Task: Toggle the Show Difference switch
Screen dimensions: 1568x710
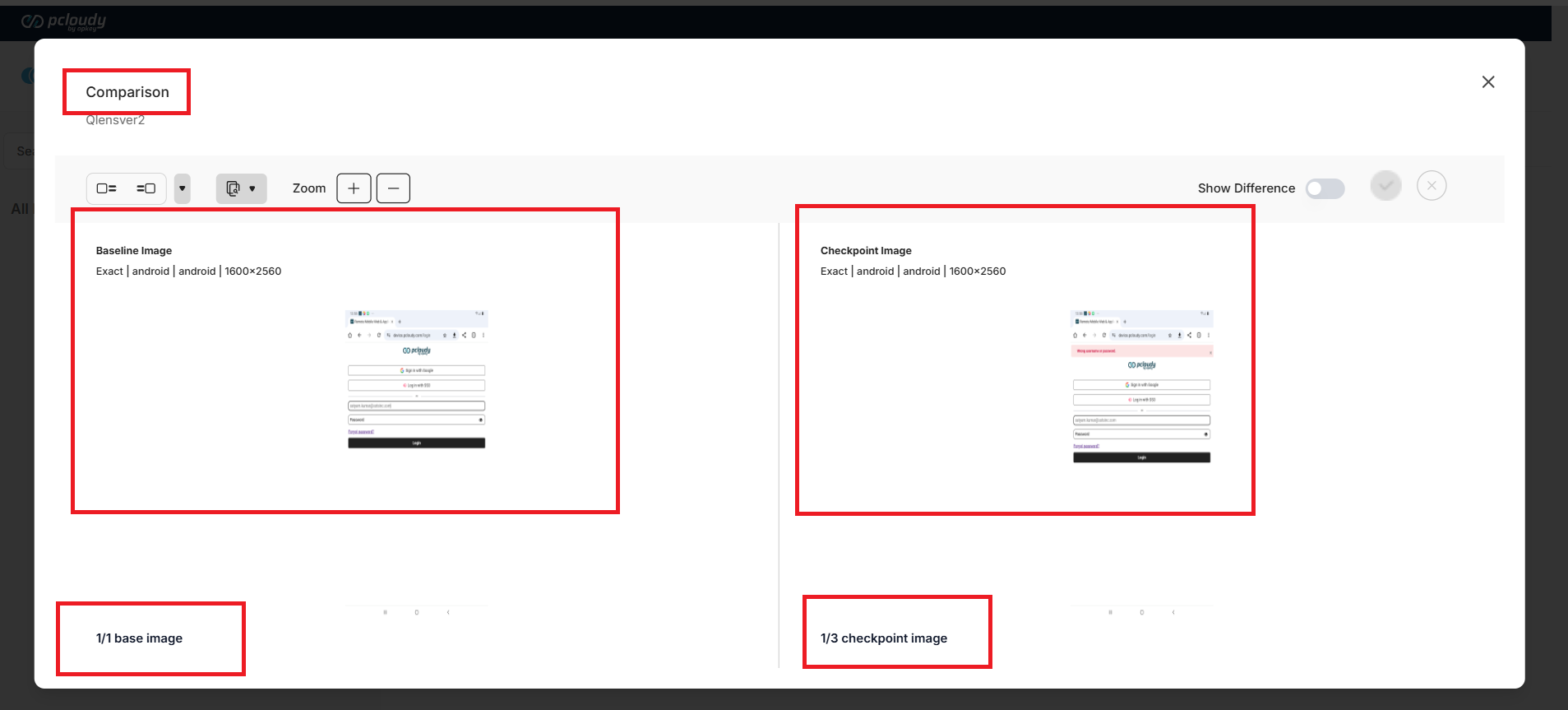Action: pos(1325,188)
